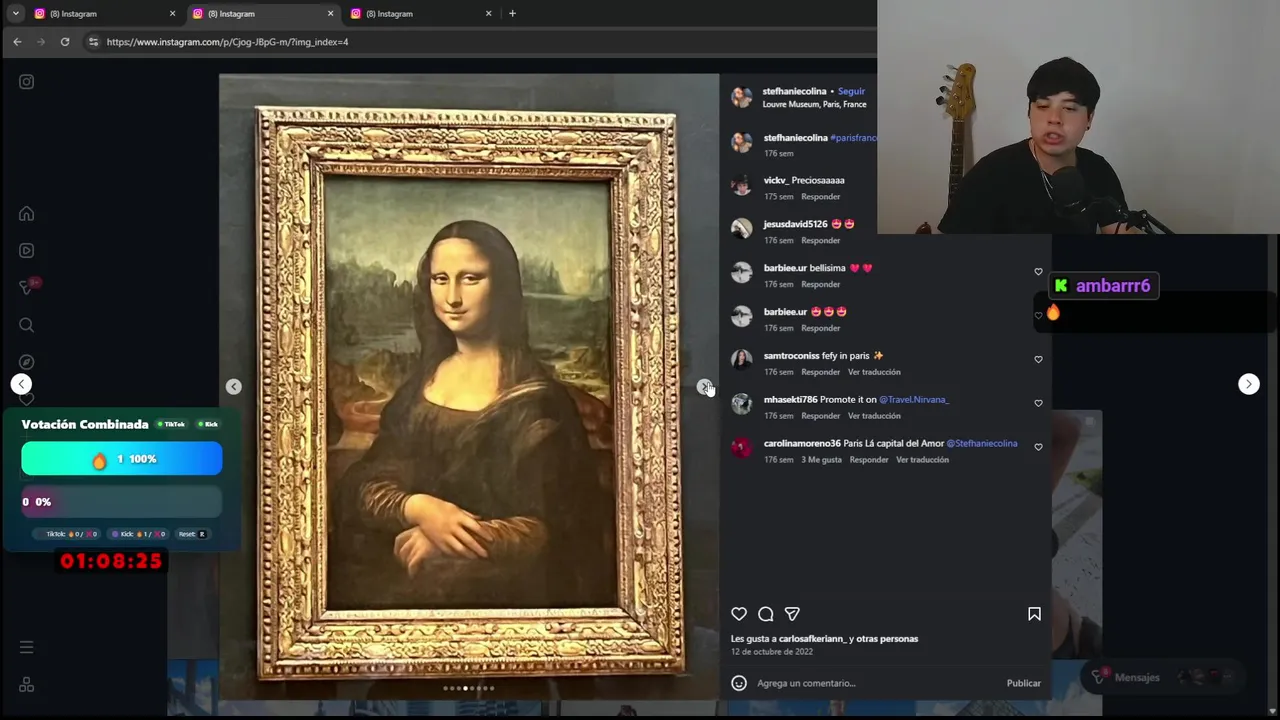Click the 12 de octubre de 2022 date
Image resolution: width=1280 pixels, height=720 pixels.
tap(772, 652)
